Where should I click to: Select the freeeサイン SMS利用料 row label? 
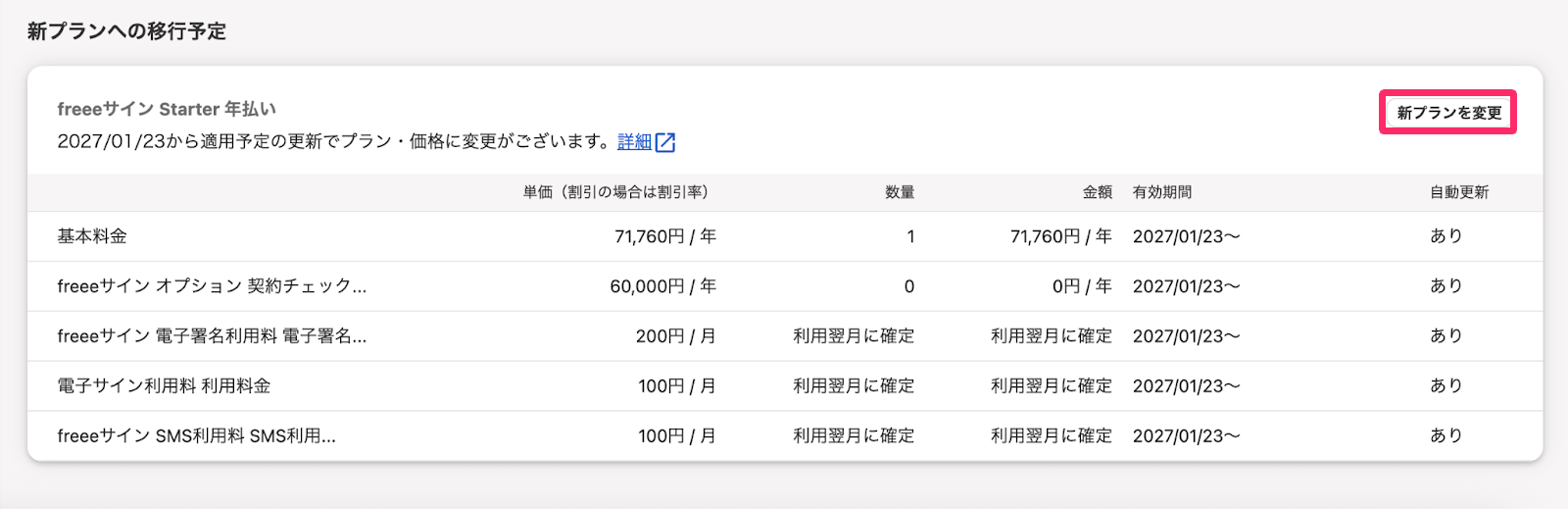[196, 436]
